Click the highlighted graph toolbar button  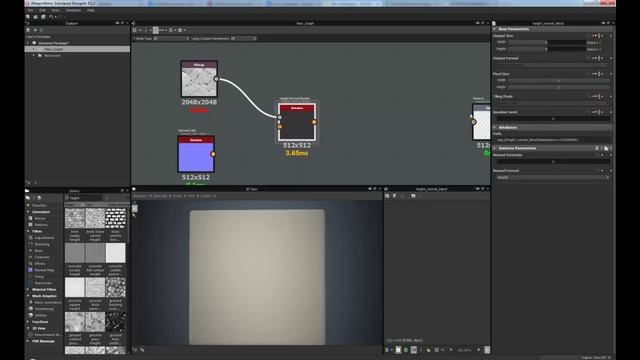156,30
